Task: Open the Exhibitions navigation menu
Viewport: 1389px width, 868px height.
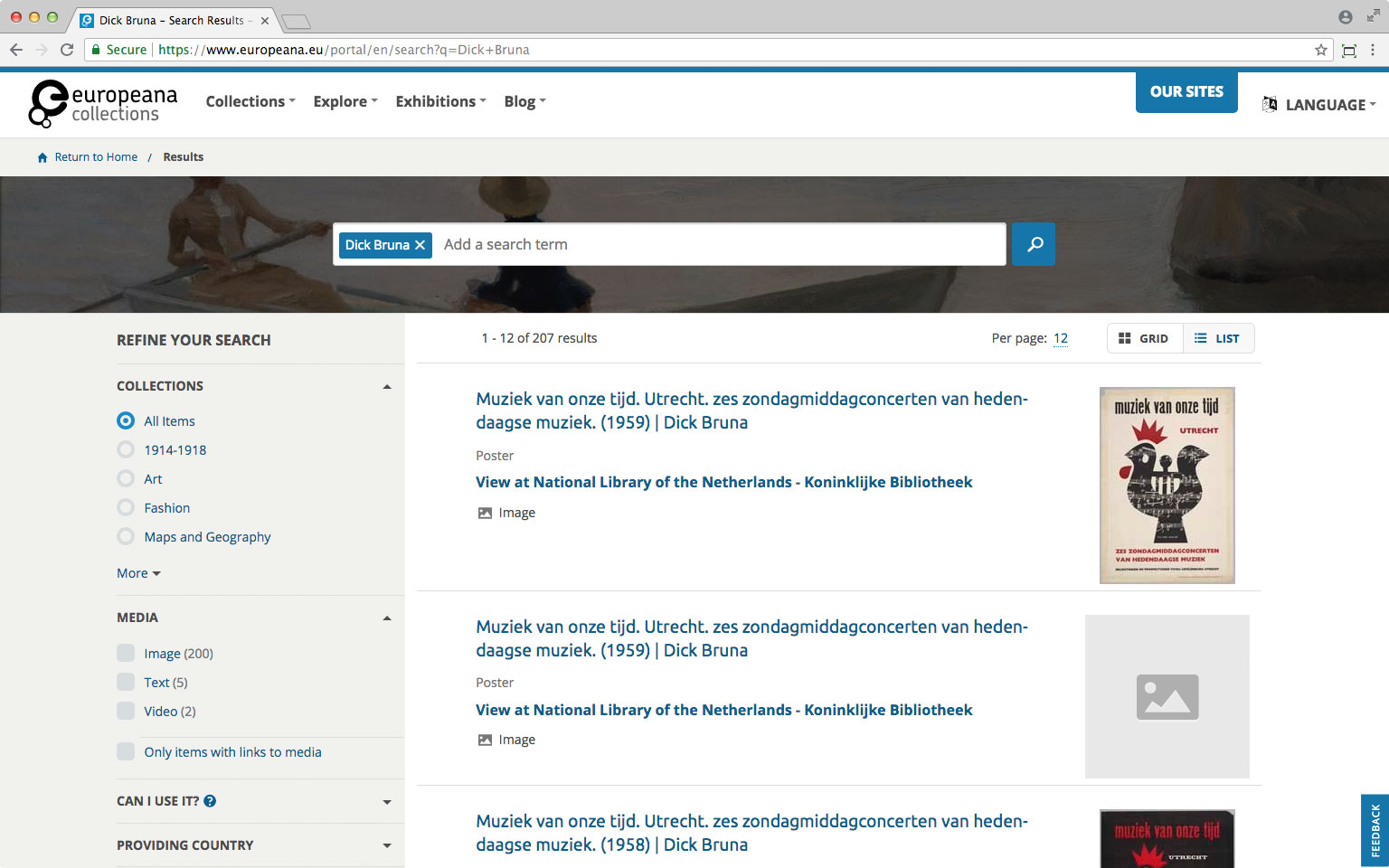Action: coord(440,101)
